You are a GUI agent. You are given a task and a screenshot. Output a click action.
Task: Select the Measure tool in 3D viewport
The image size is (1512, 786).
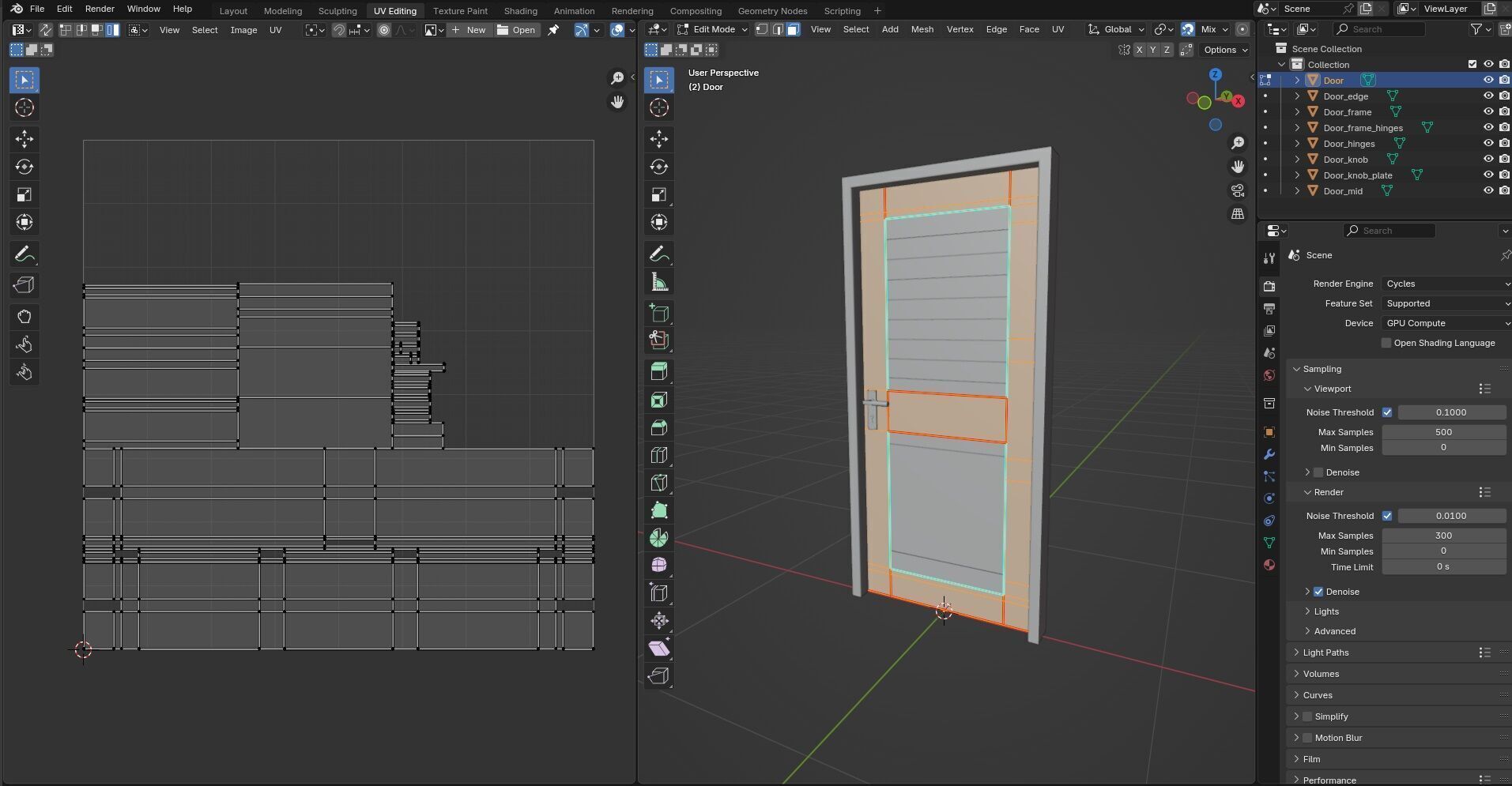[x=659, y=282]
